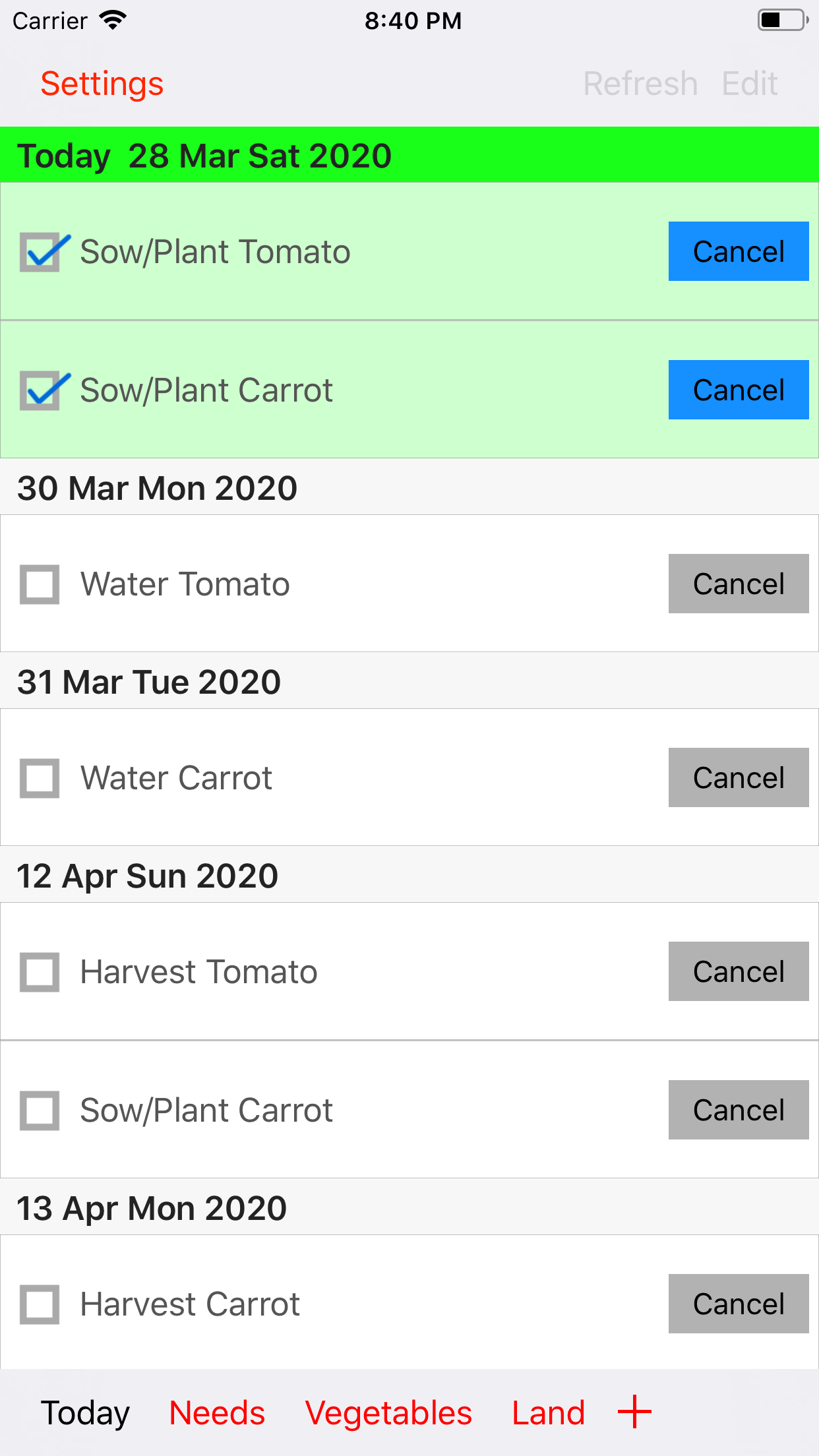Cancel the Water Tomato task
Screen dimensions: 819x1456
[x=739, y=584]
